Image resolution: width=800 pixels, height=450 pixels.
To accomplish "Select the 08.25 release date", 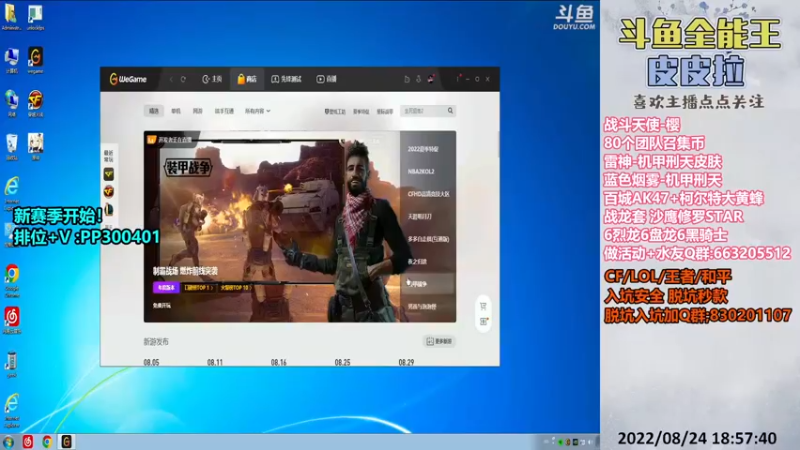I will pos(342,362).
